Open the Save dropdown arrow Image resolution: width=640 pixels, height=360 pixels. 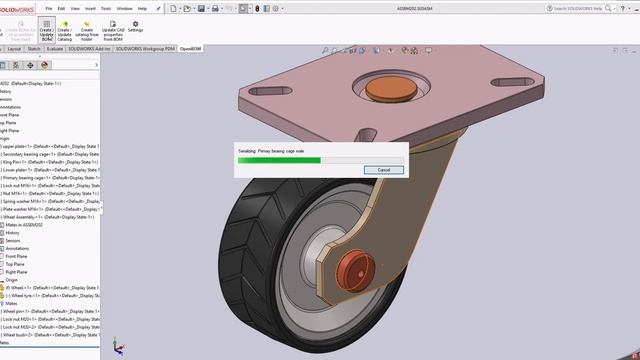click(x=208, y=9)
